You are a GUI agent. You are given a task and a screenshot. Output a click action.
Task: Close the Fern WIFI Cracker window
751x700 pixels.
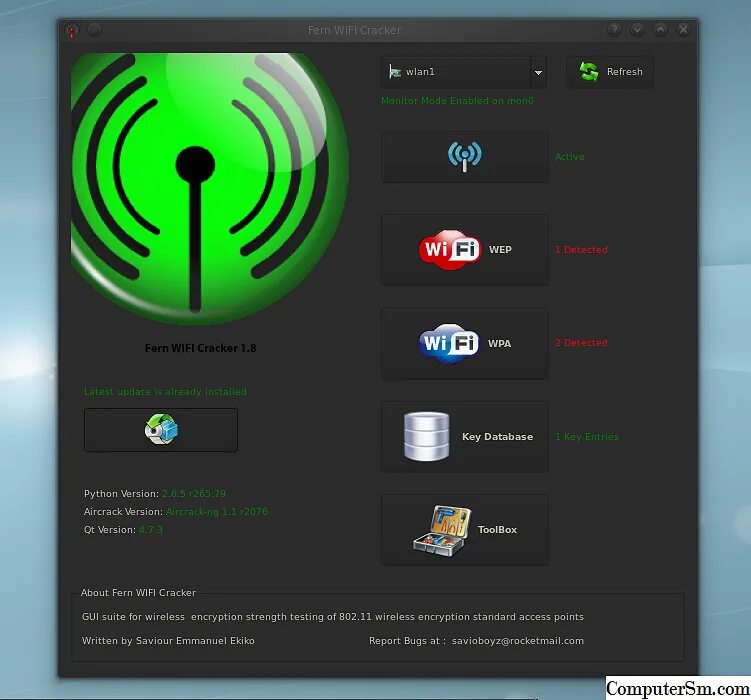683,30
